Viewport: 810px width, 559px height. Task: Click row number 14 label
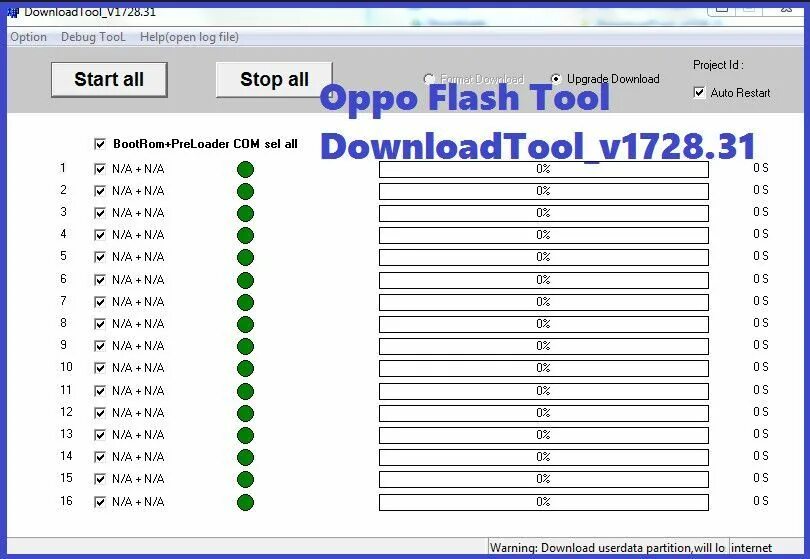pyautogui.click(x=66, y=456)
